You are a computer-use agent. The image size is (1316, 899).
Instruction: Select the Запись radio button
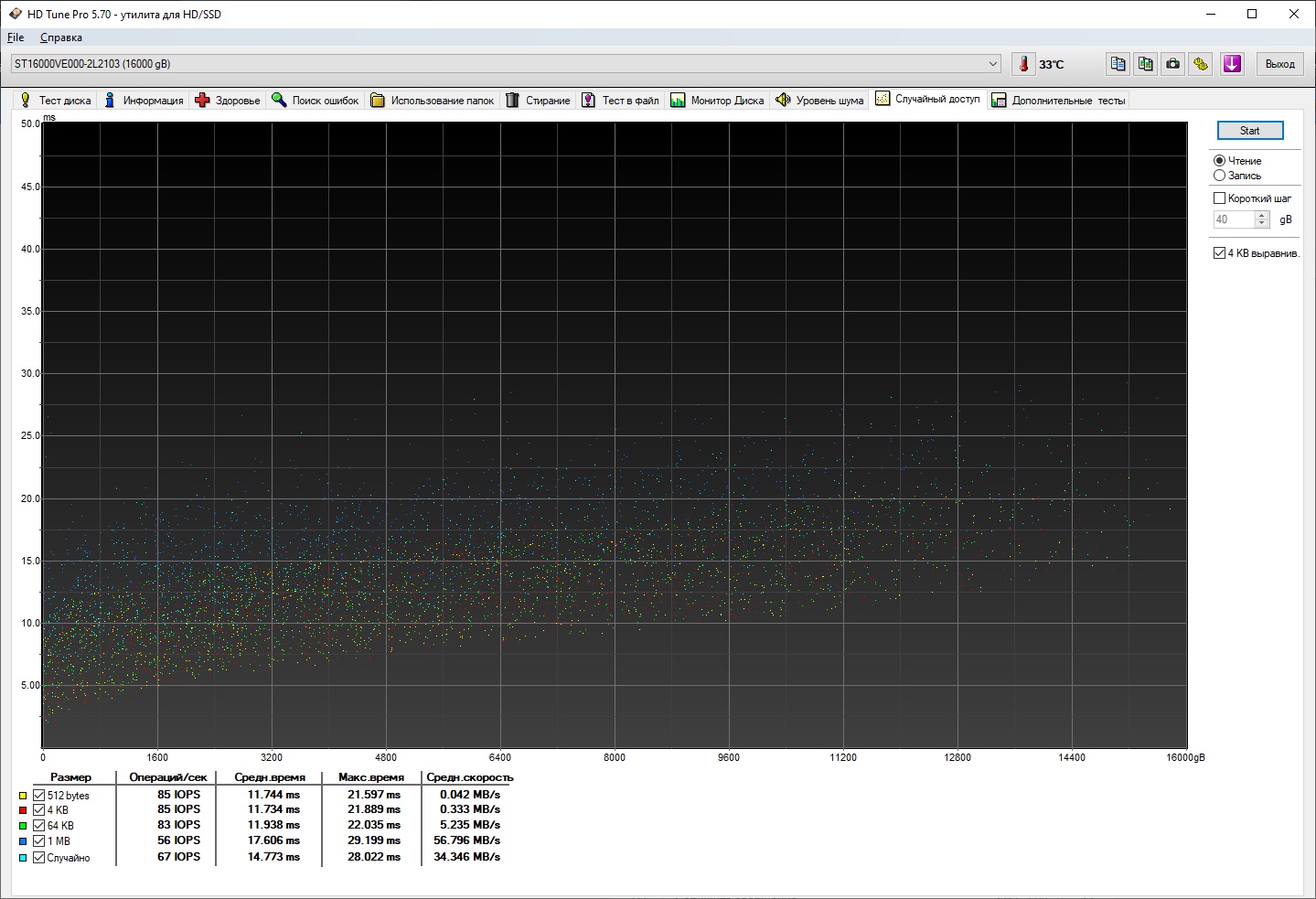(1219, 176)
